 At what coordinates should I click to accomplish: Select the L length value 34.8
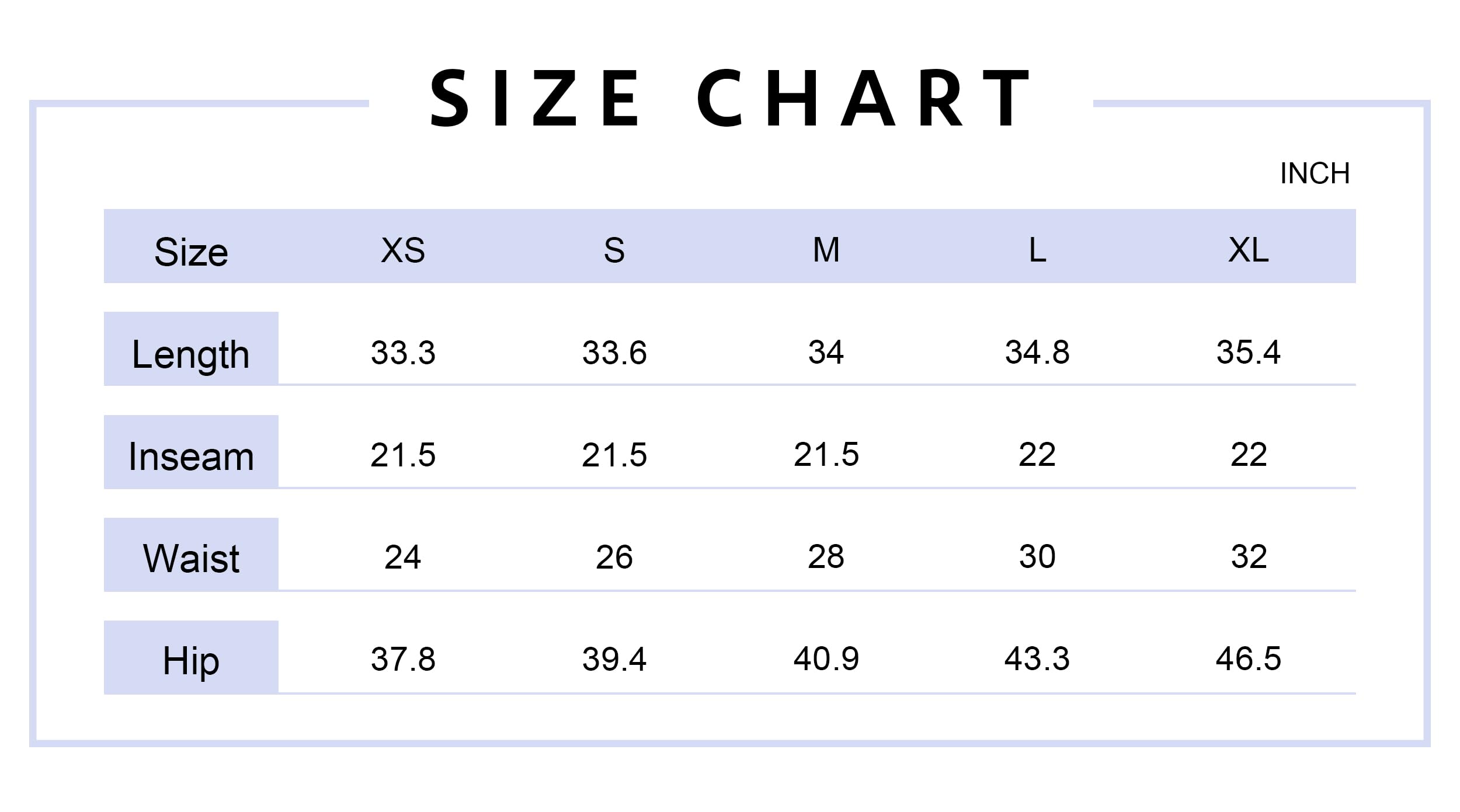tap(1037, 352)
